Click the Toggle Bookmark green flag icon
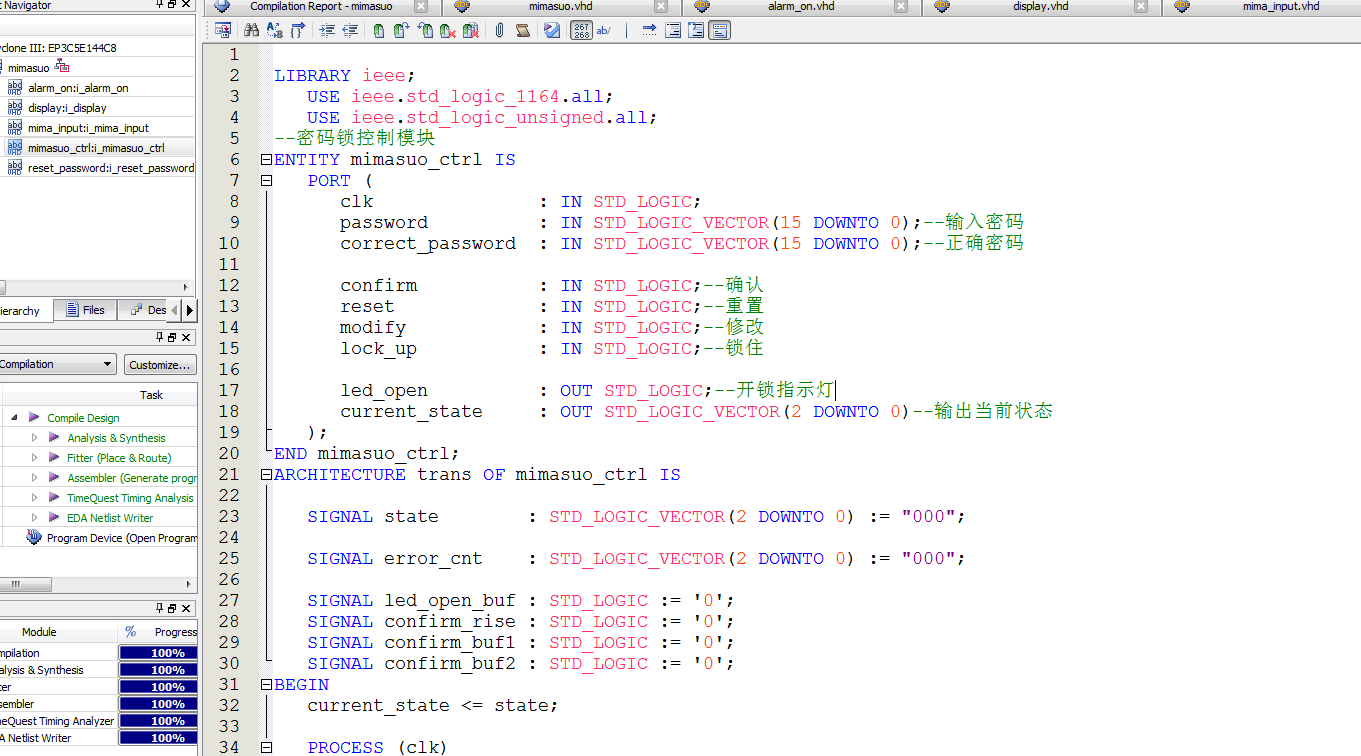Image resolution: width=1361 pixels, height=756 pixels. [x=379, y=30]
